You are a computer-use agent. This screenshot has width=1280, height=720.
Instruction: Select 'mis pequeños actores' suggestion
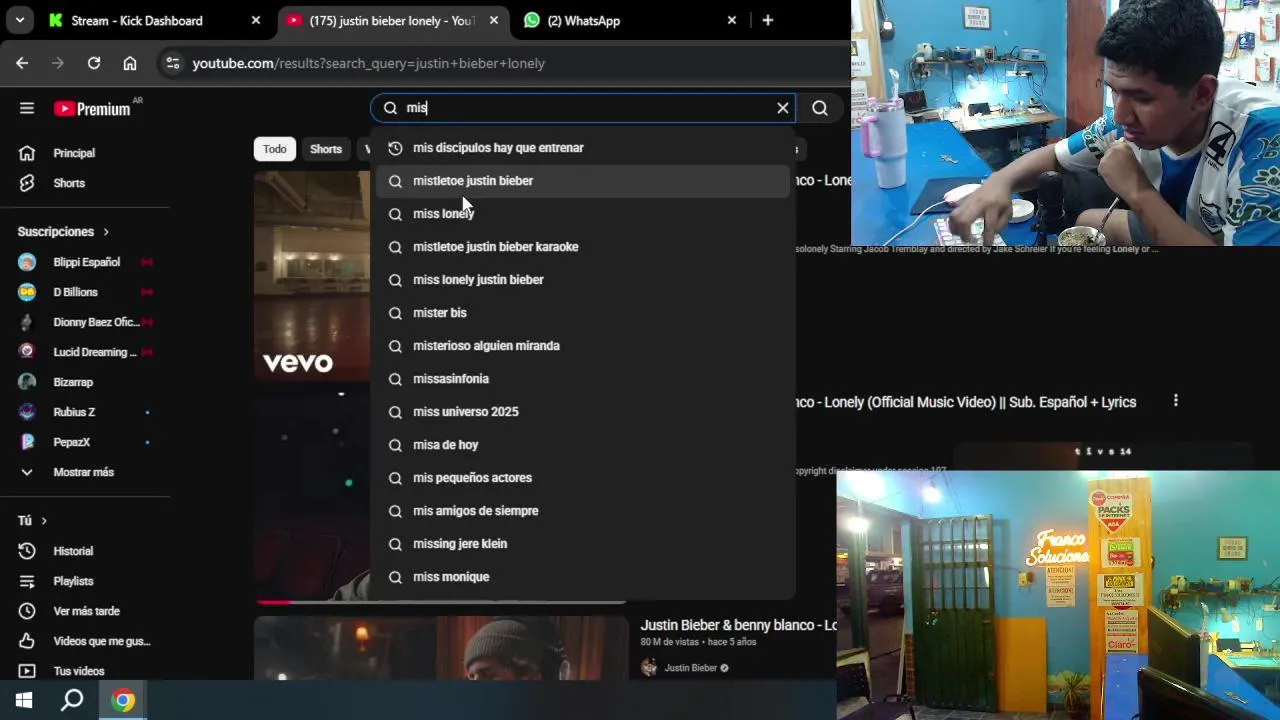[583, 478]
